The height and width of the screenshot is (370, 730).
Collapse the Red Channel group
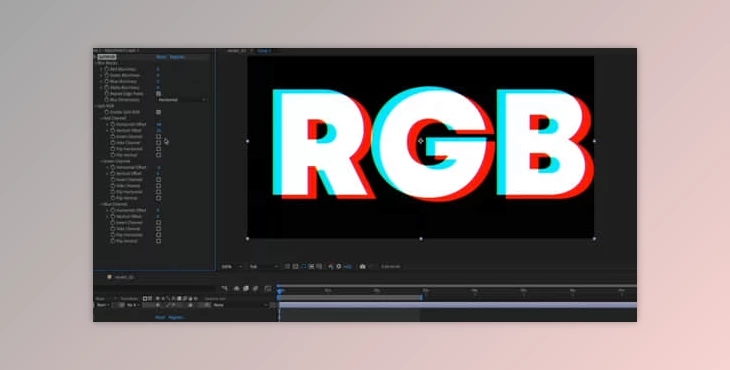[101, 118]
